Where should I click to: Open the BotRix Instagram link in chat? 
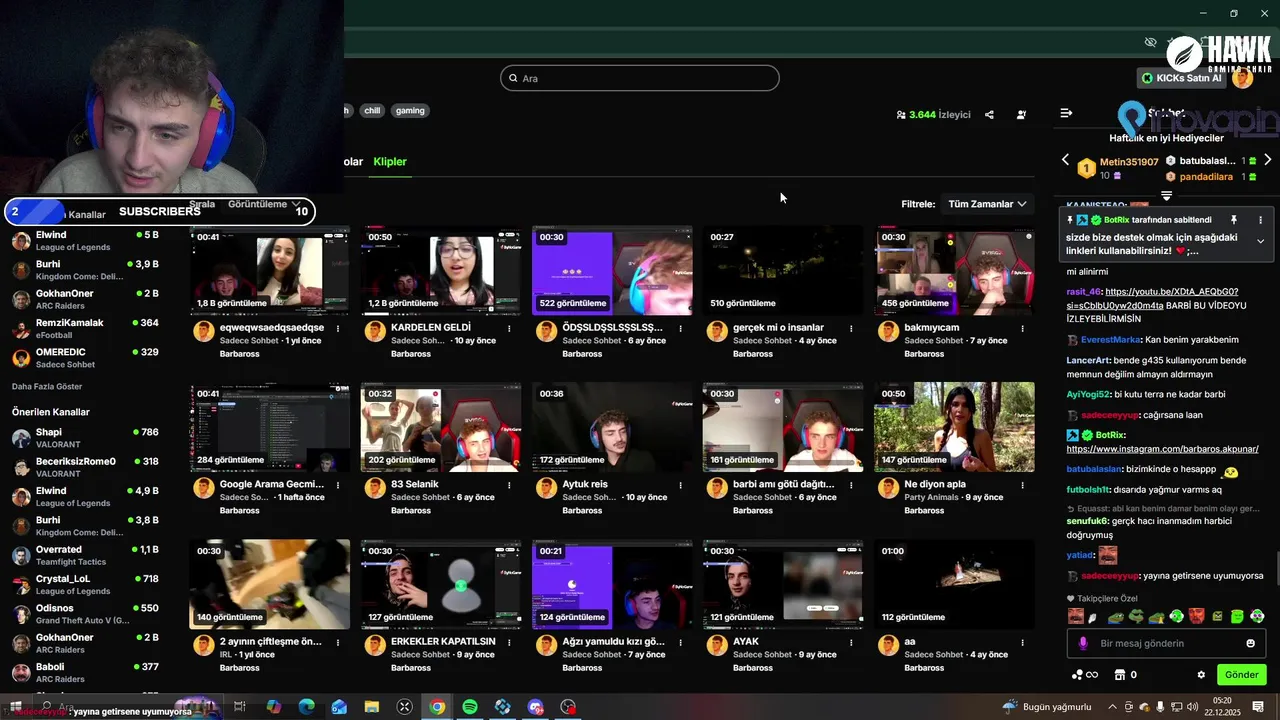(1162, 450)
